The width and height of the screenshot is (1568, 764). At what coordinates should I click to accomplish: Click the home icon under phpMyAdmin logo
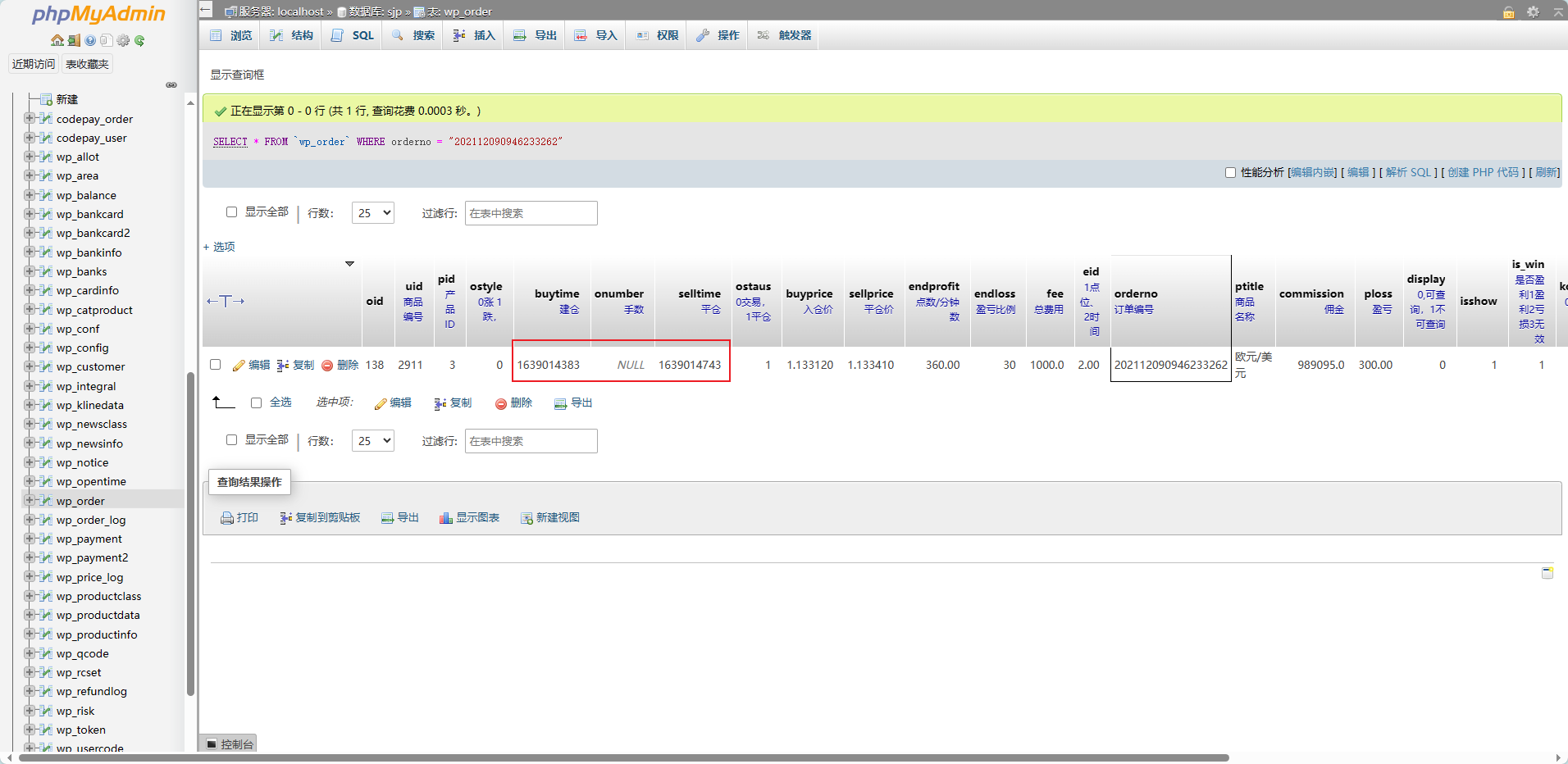pyautogui.click(x=57, y=40)
